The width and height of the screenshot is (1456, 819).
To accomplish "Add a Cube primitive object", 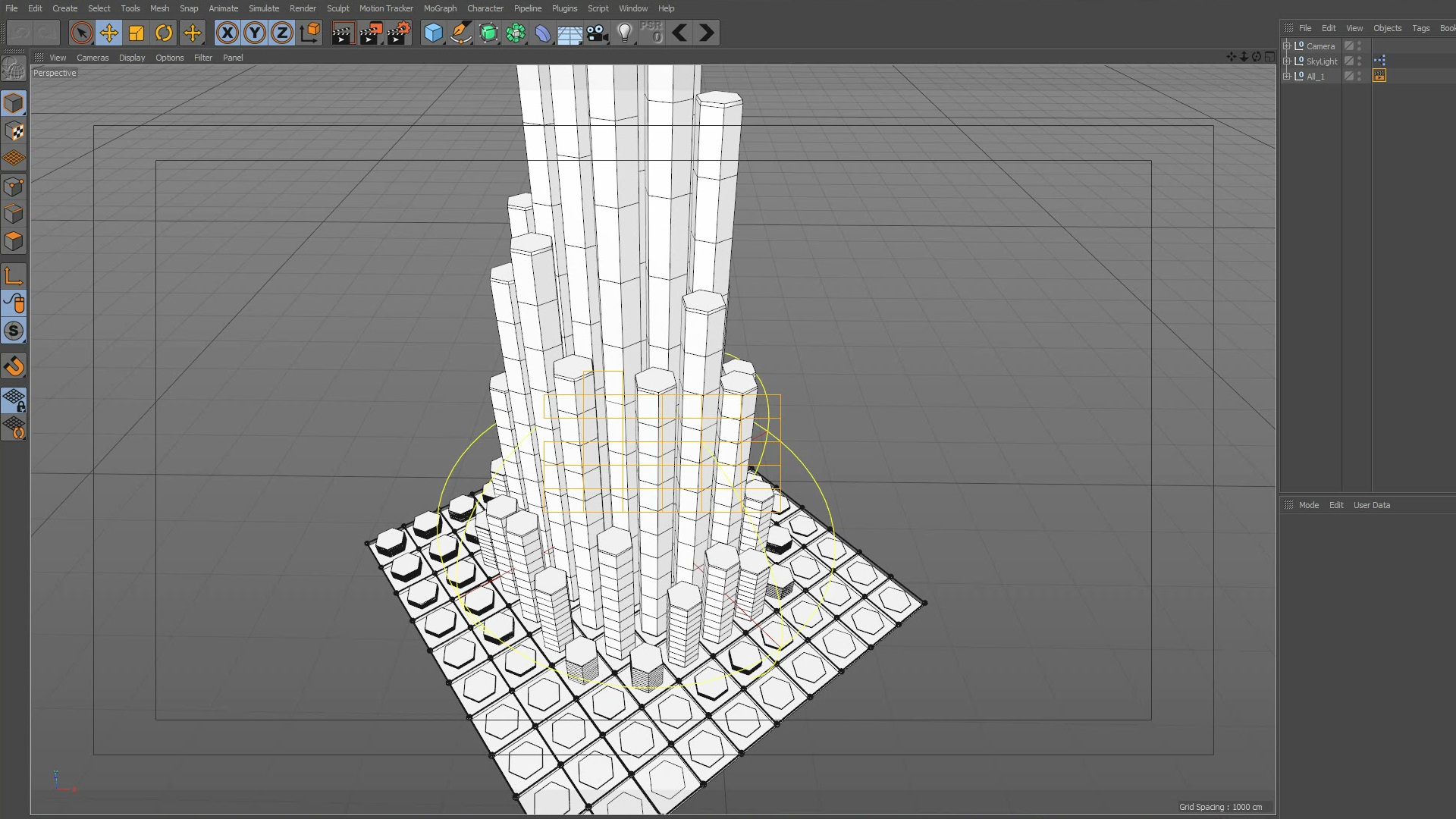I will 433,33.
